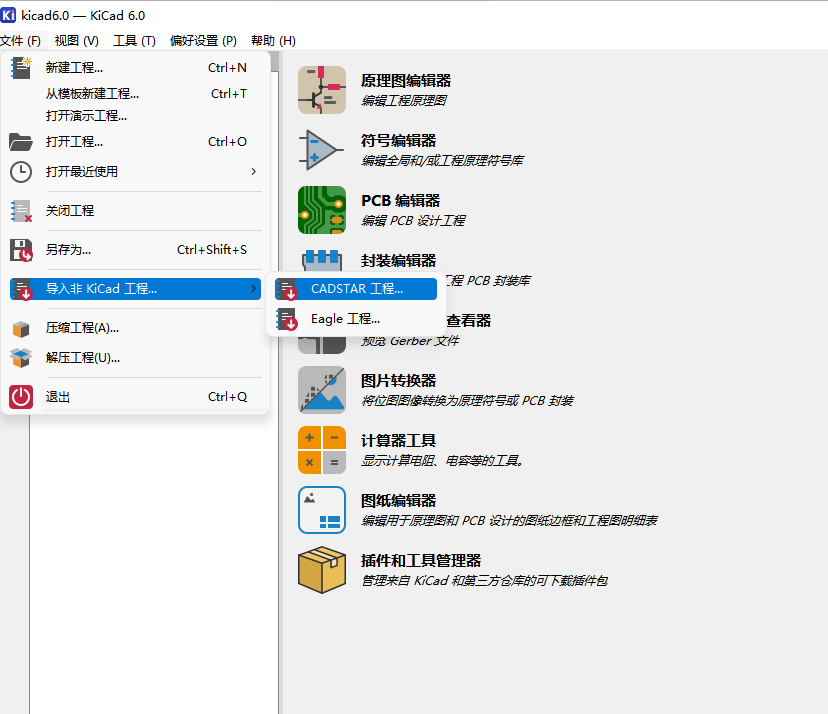828x714 pixels.
Task: Click the 符号编辑器 title text
Action: click(x=399, y=141)
